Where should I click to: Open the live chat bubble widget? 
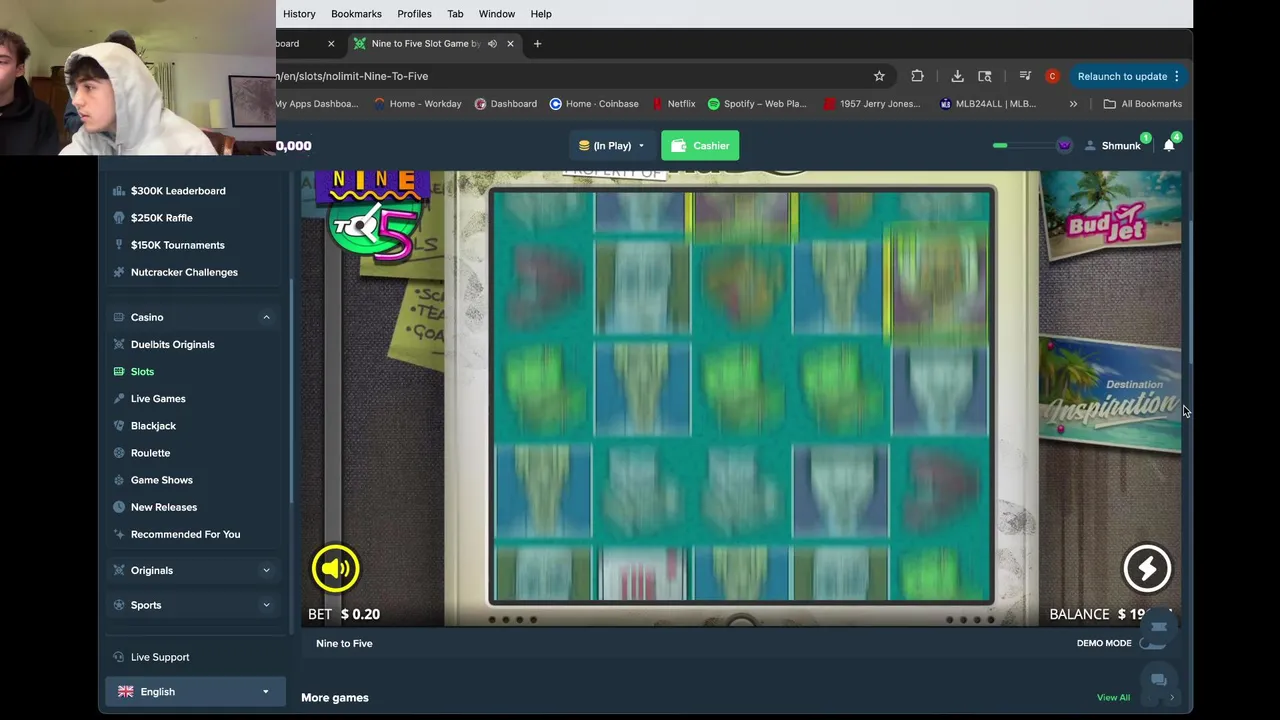[x=1158, y=680]
